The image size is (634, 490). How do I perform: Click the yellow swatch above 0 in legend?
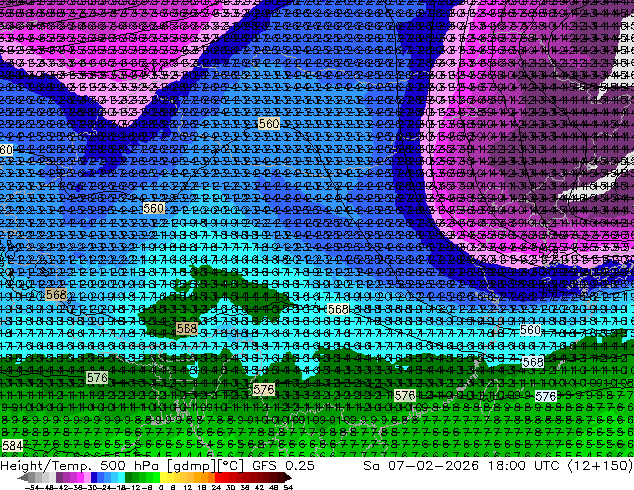(x=164, y=477)
